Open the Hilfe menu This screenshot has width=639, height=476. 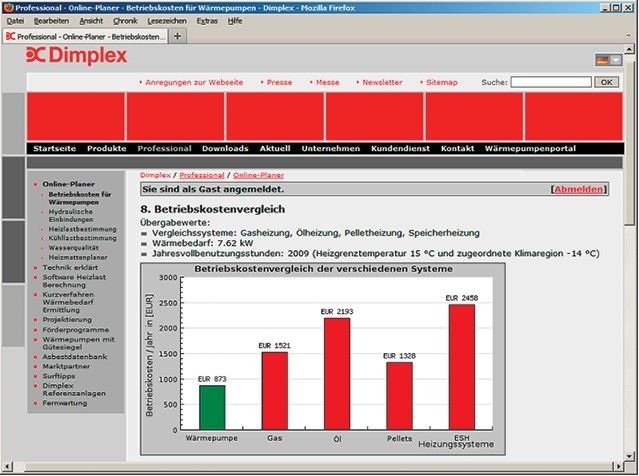(x=235, y=21)
